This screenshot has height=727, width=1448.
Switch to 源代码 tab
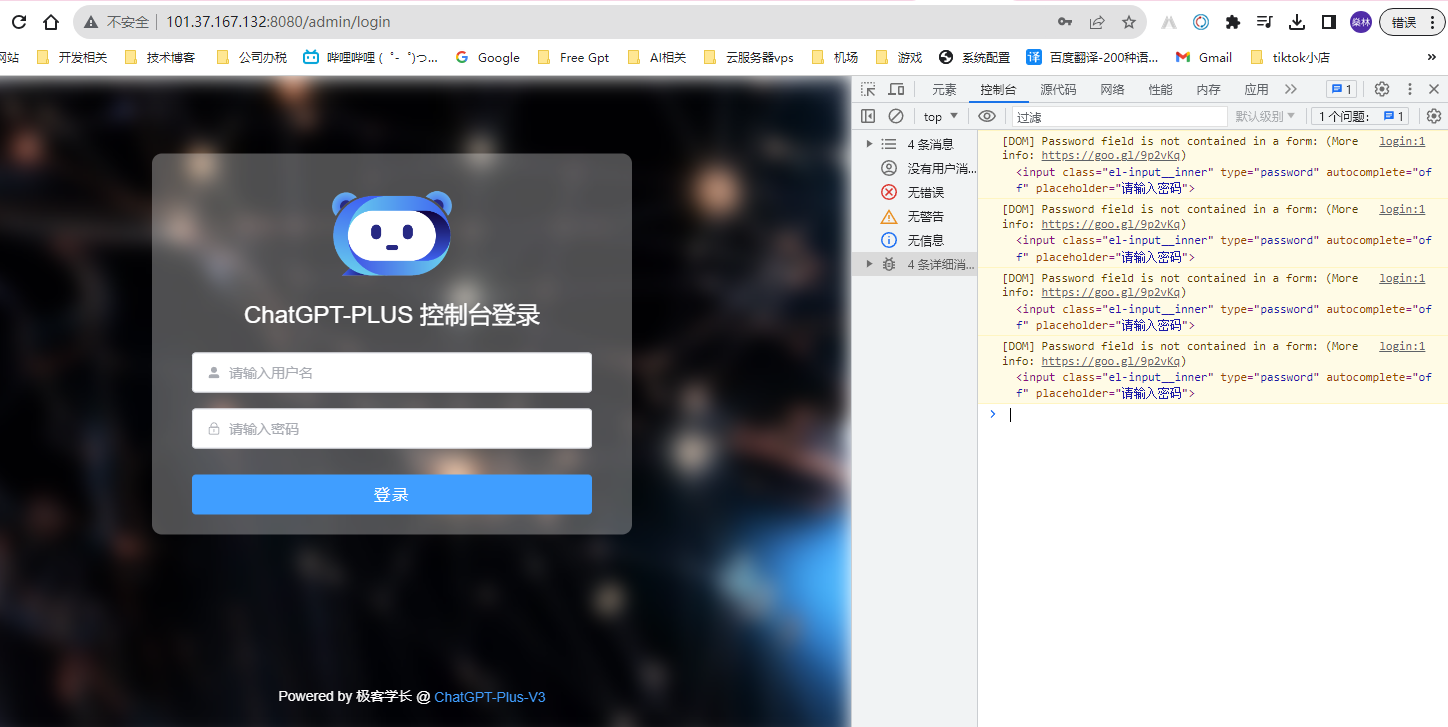click(1058, 89)
